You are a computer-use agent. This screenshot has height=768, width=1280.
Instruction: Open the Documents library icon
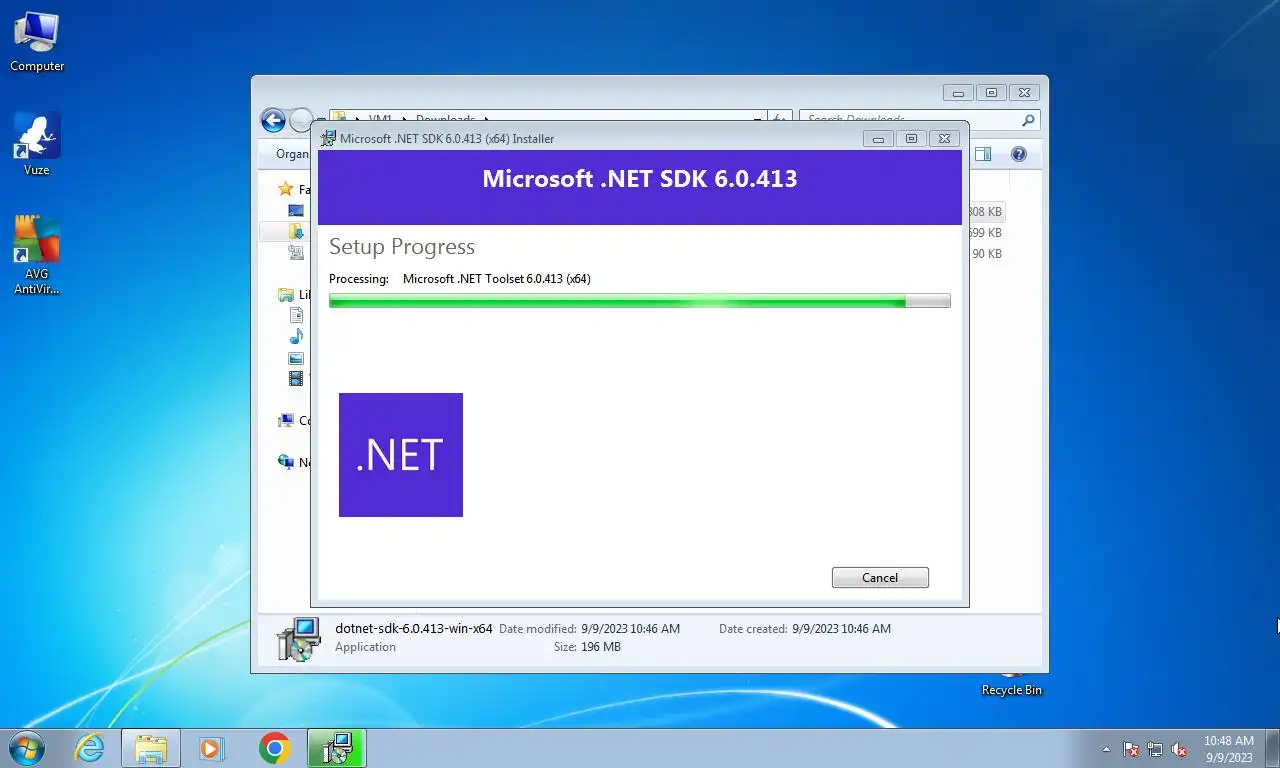296,315
